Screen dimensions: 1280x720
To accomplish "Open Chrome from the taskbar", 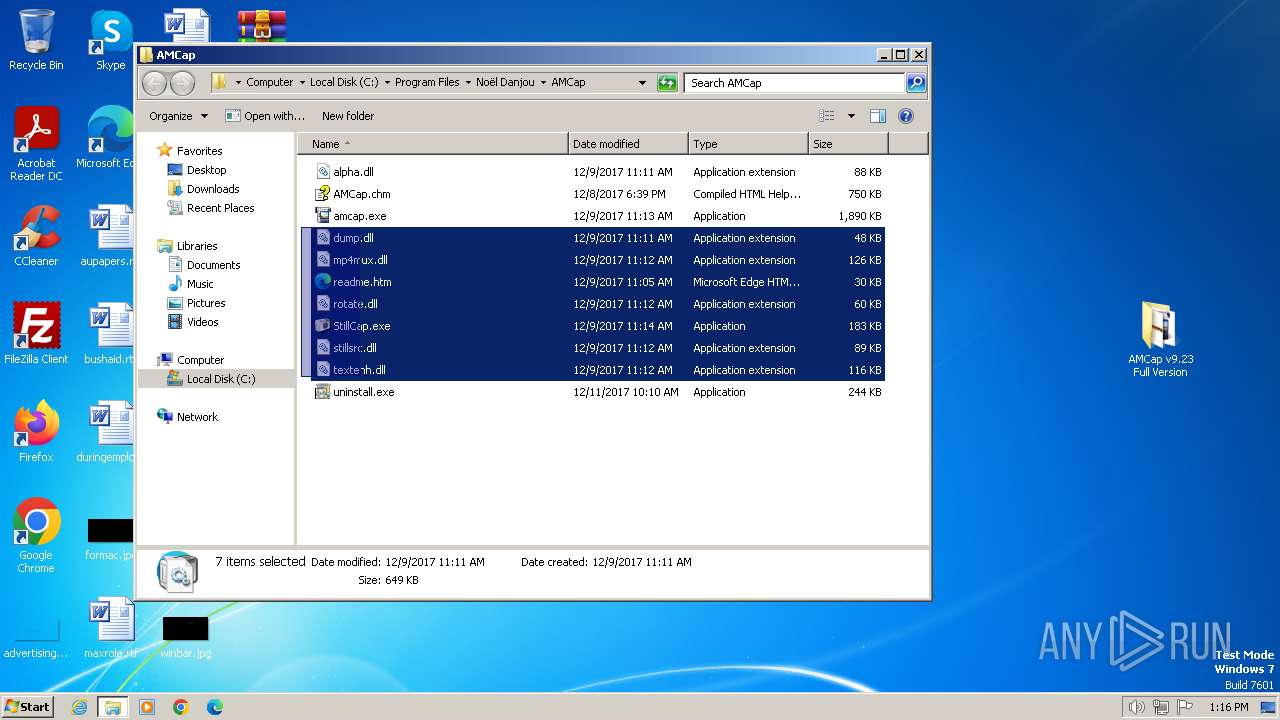I will (181, 707).
